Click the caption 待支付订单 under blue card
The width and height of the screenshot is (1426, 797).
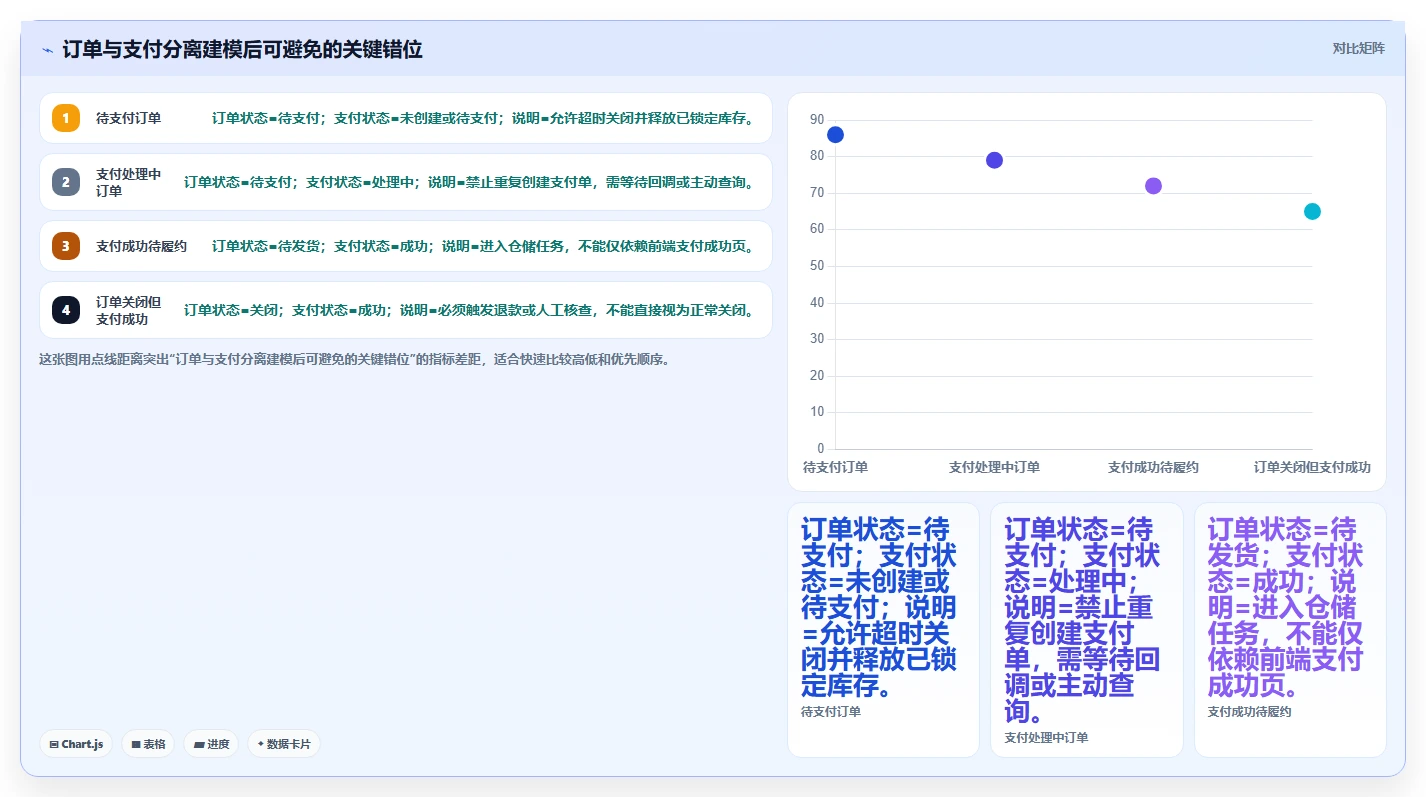831,712
